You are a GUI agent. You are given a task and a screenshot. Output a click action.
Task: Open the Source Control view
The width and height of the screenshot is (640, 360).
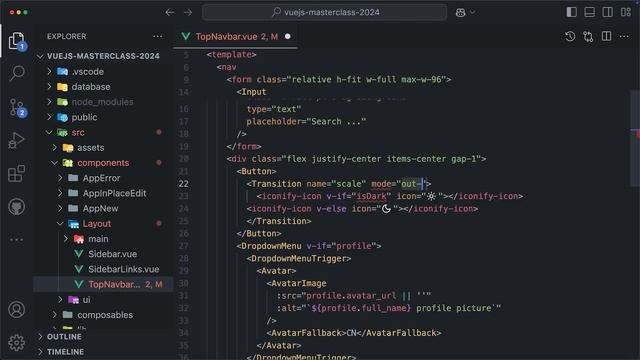tap(16, 107)
